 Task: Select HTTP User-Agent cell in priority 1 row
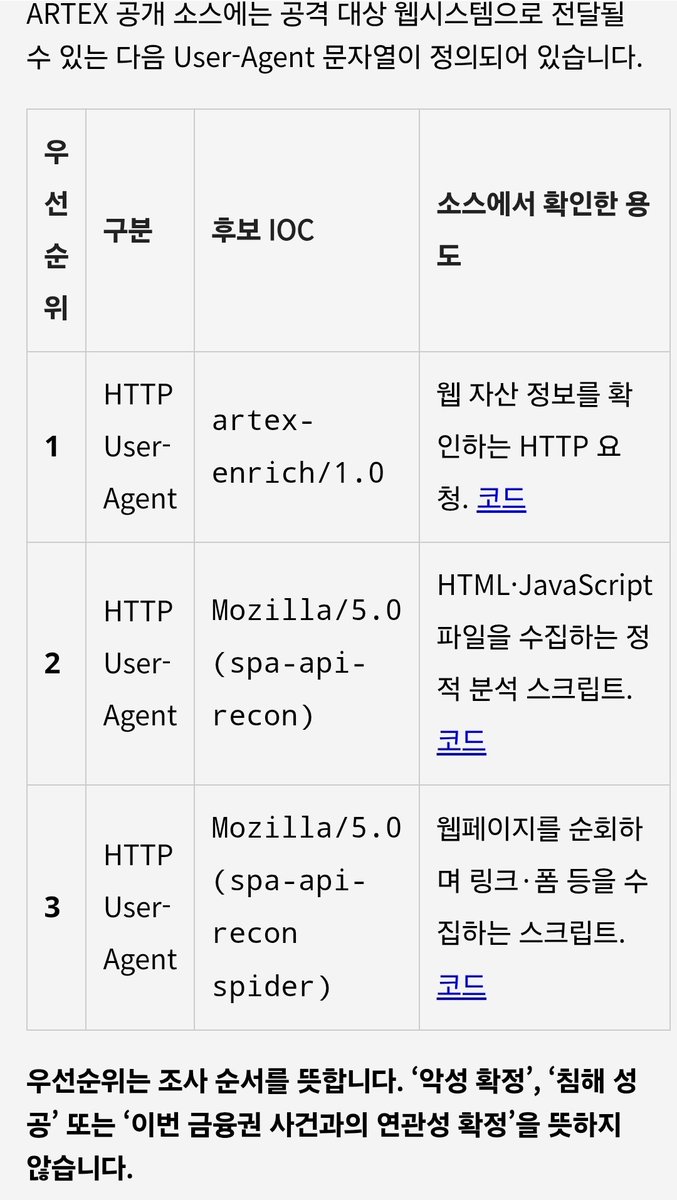click(139, 447)
